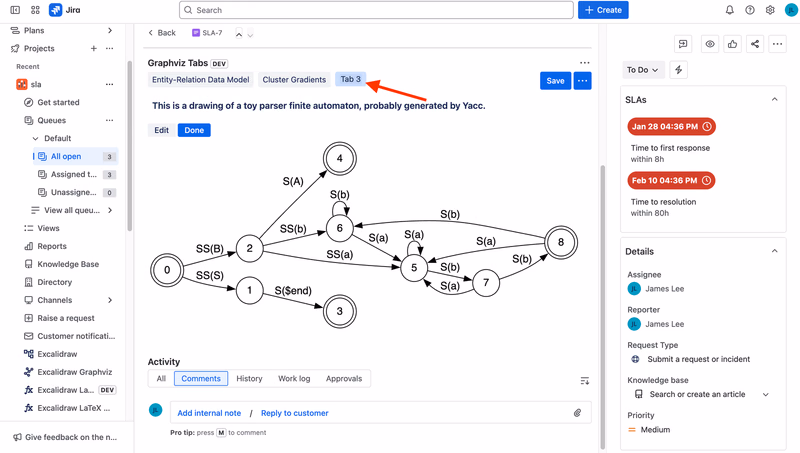This screenshot has height=453, width=800.
Task: Collapse the Details section
Action: [x=774, y=251]
